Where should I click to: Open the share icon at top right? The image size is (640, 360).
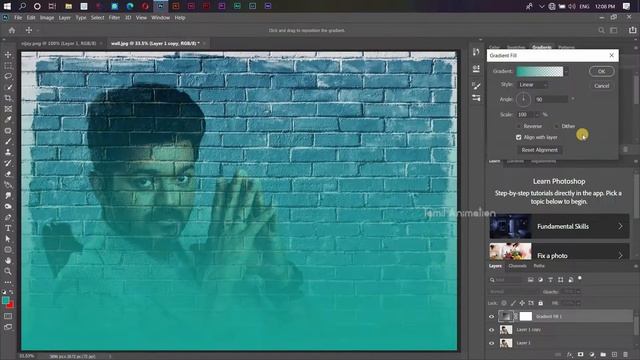[x=632, y=30]
